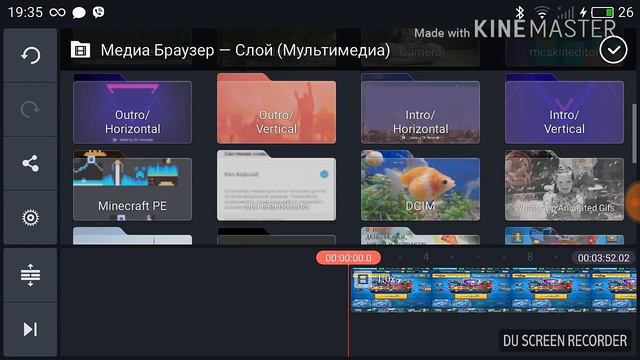Tap the battery status icon
Screen dimensions: 640x360
602,13
